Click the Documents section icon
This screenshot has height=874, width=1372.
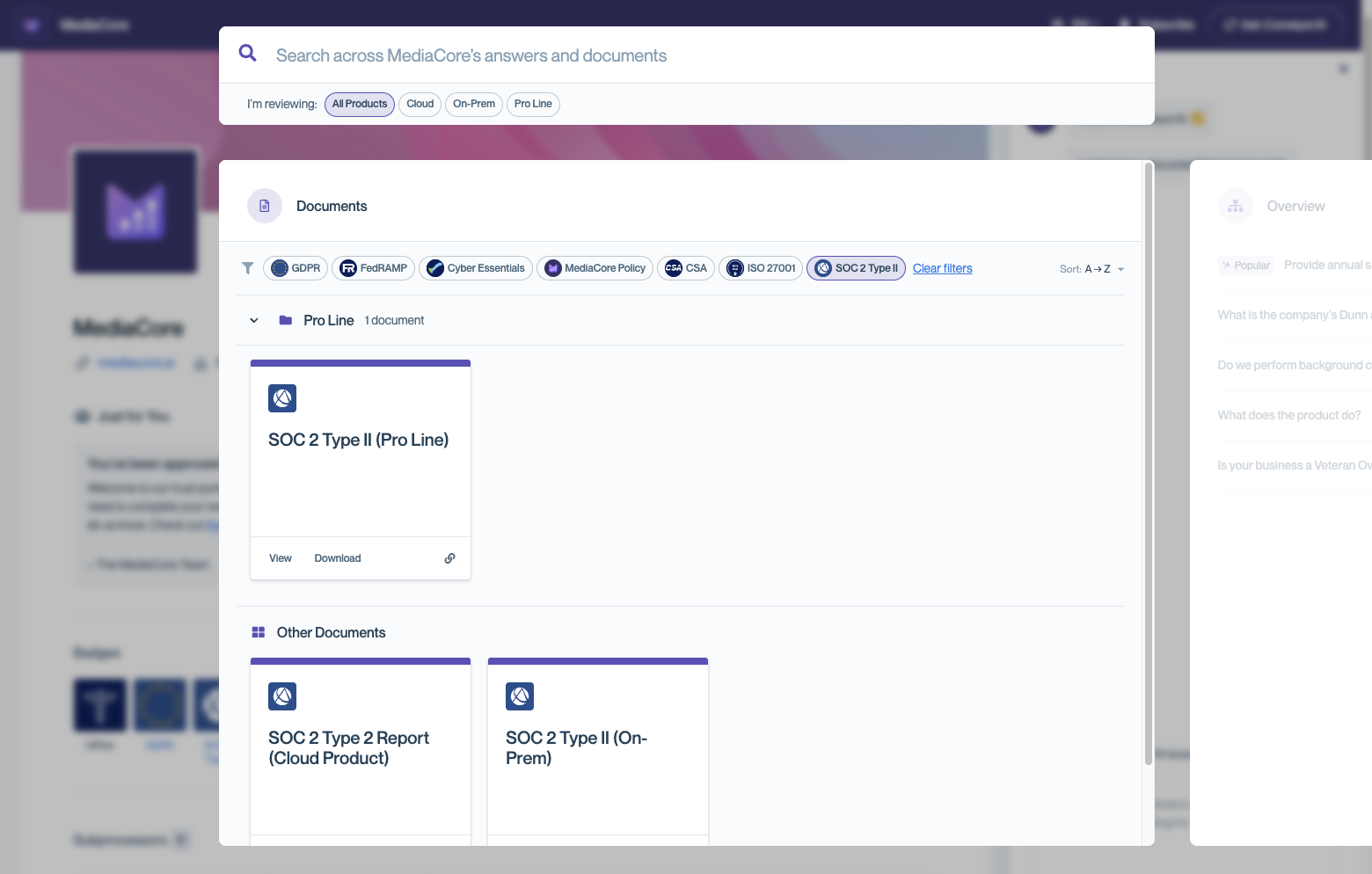pos(265,206)
